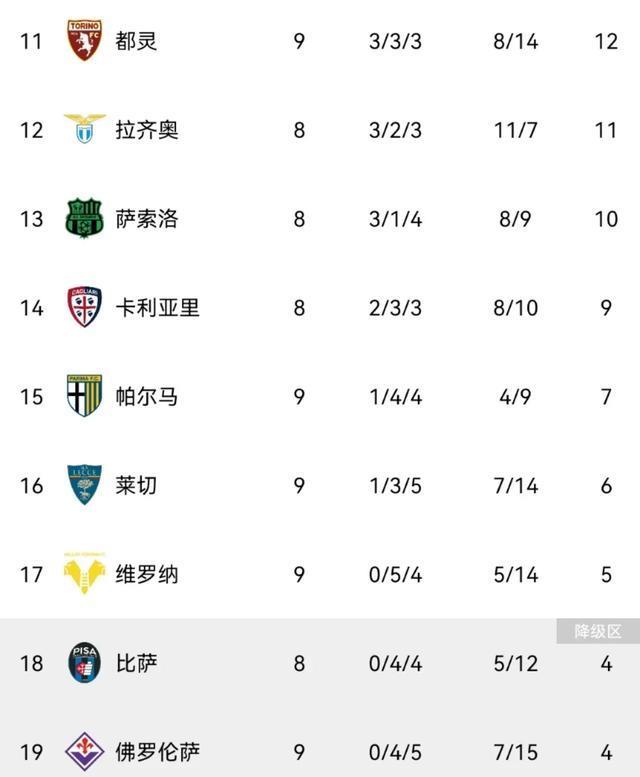Tap the Lecce club crest

(84, 485)
